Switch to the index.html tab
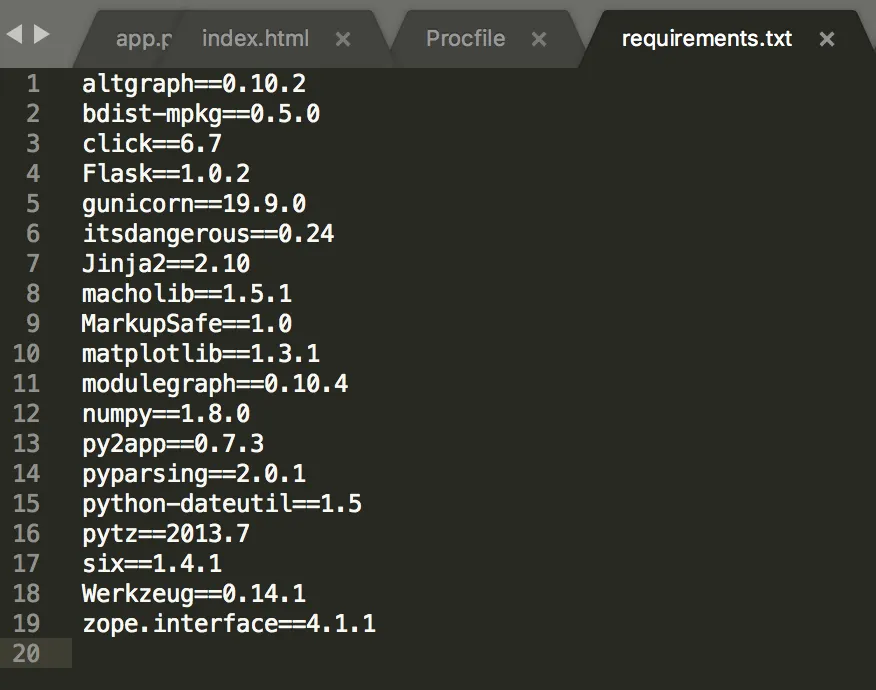Image resolution: width=876 pixels, height=690 pixels. coord(255,39)
